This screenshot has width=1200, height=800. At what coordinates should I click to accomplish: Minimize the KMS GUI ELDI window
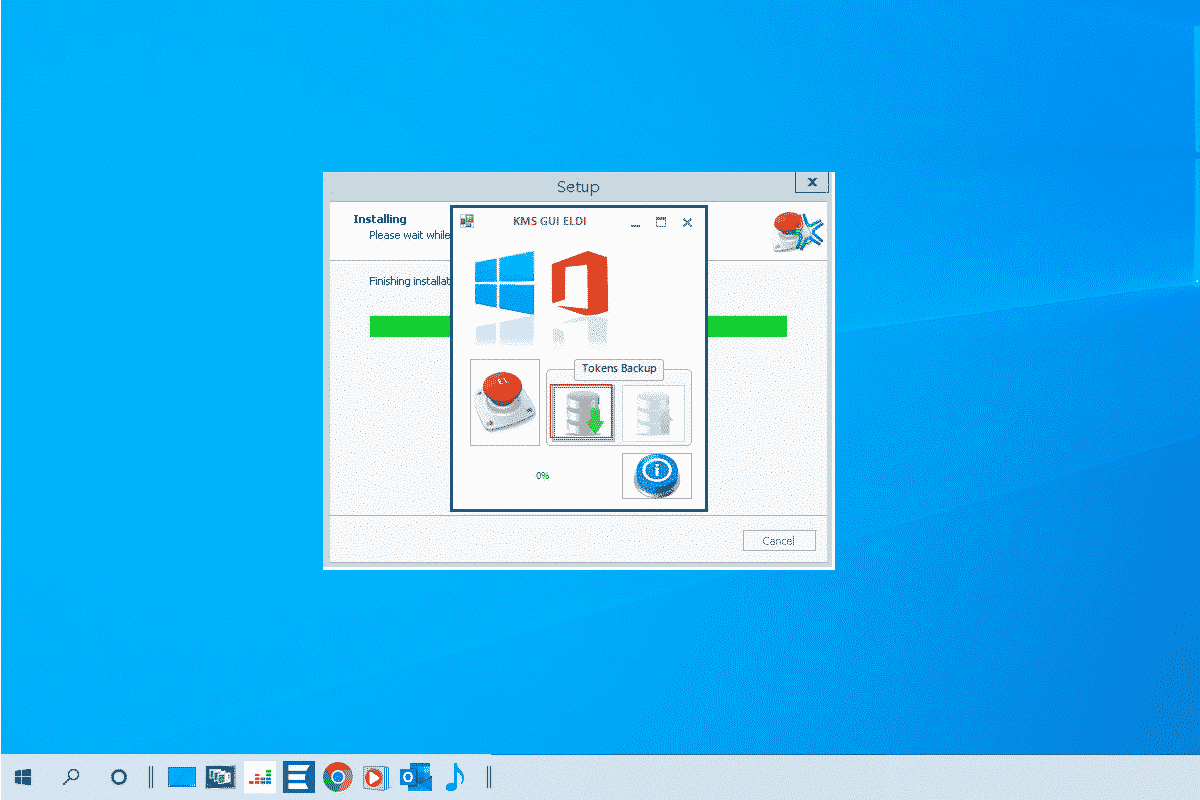click(635, 224)
